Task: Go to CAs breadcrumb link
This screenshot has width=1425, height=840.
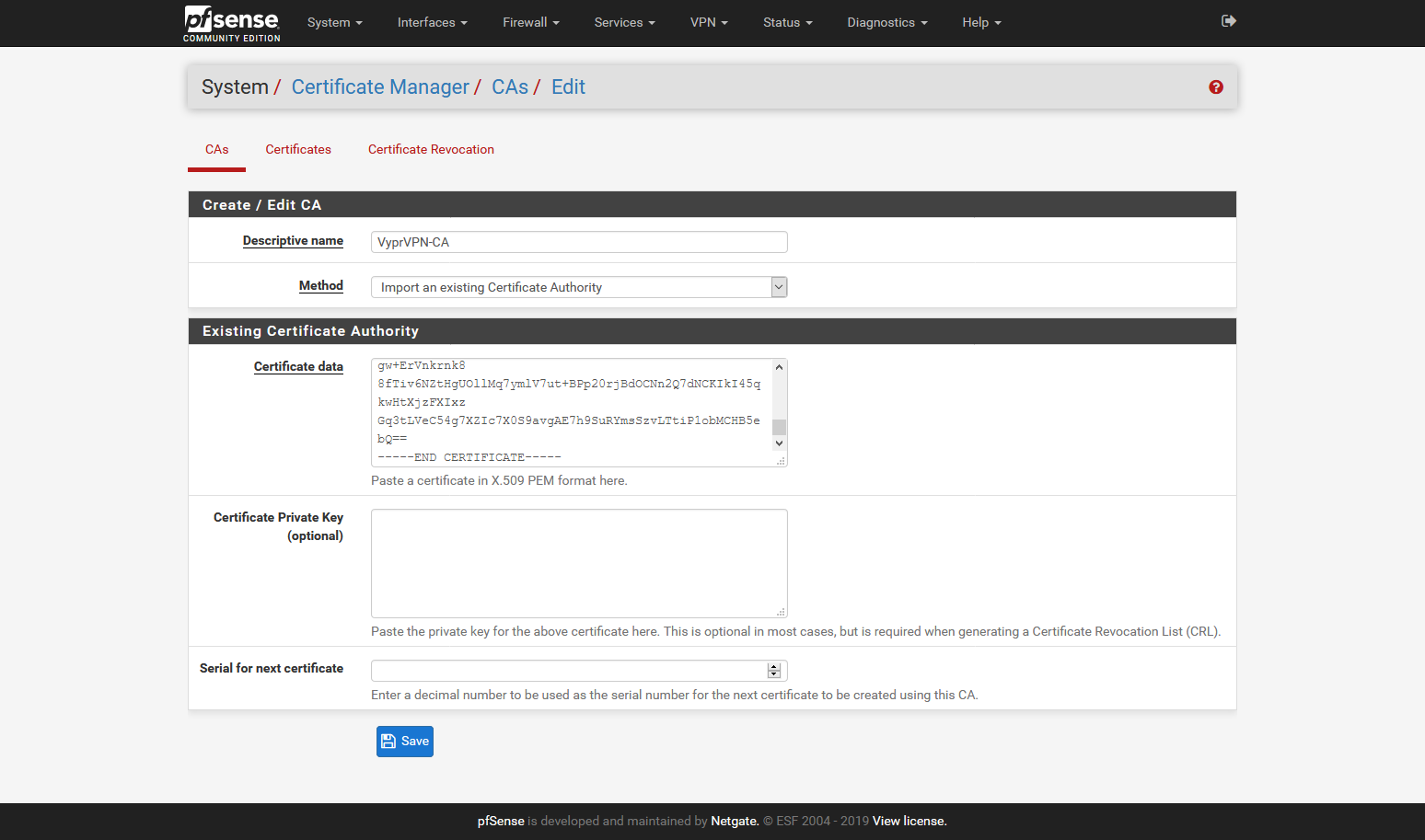Action: coord(510,86)
